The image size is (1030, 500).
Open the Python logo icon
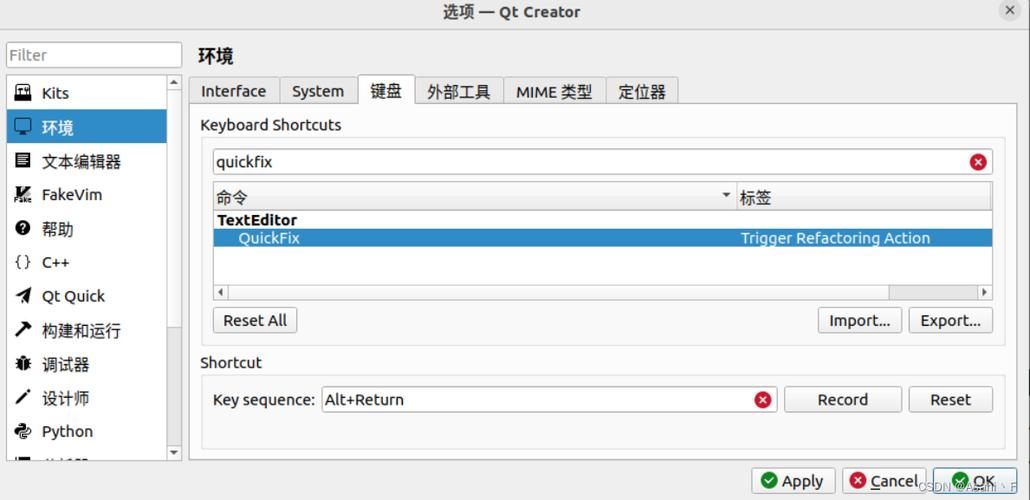pyautogui.click(x=23, y=431)
